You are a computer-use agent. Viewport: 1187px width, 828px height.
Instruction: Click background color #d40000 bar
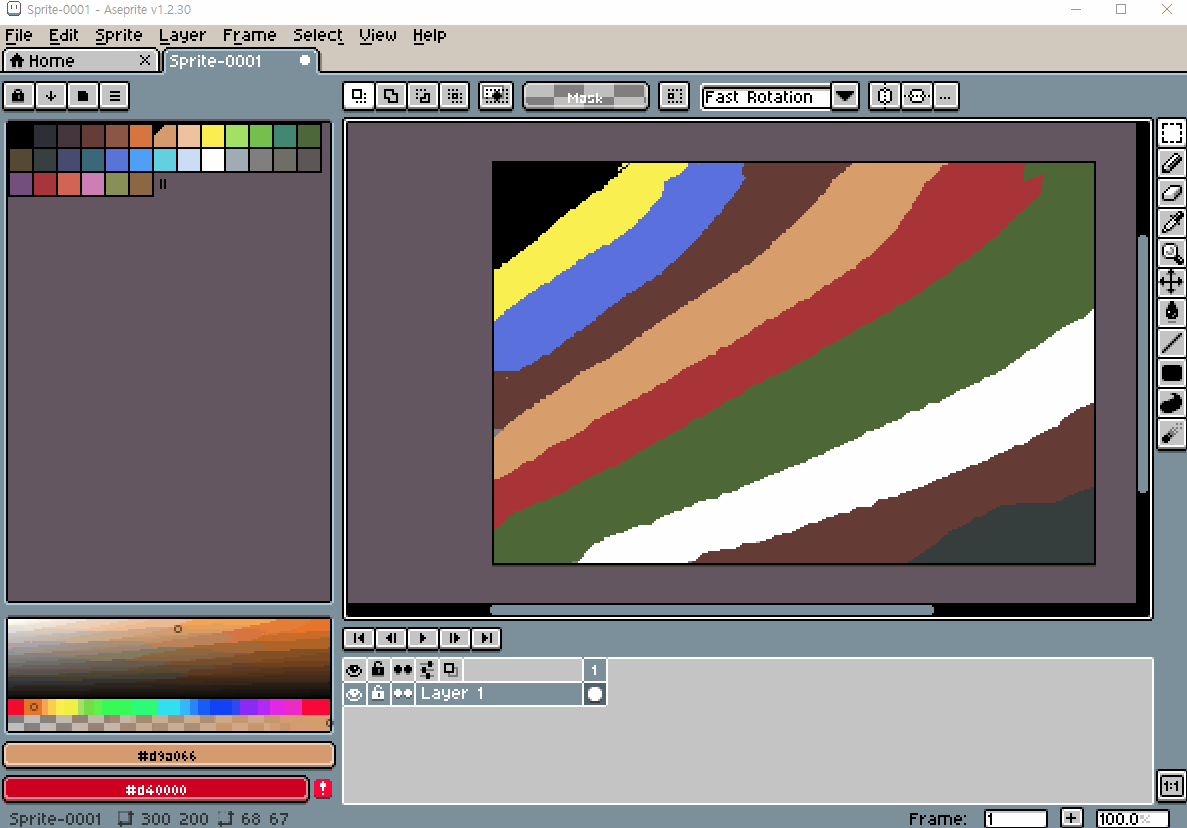coord(156,789)
